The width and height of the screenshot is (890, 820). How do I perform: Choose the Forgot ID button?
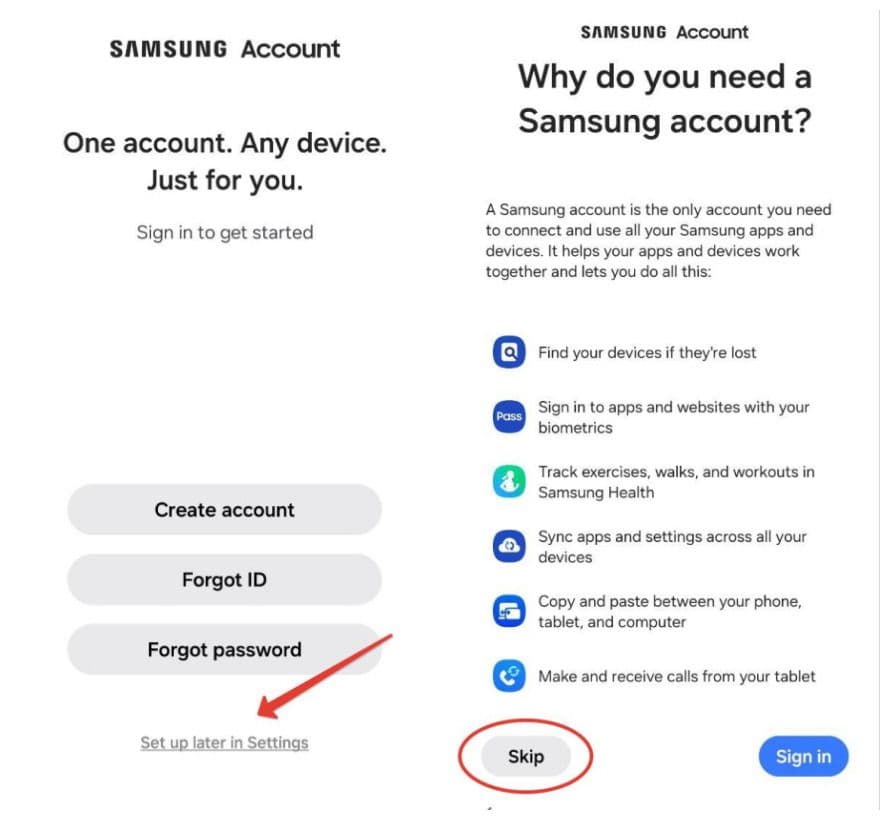coord(224,579)
